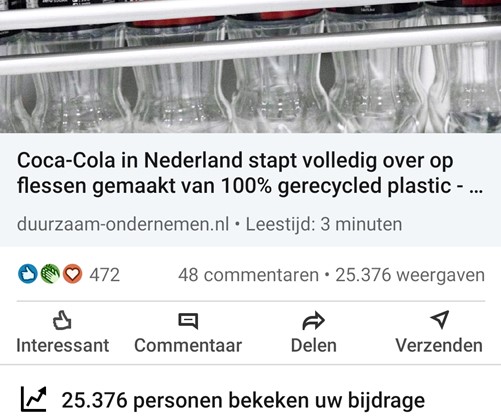
Task: Click the red heart reaction icon
Action: pos(72,274)
